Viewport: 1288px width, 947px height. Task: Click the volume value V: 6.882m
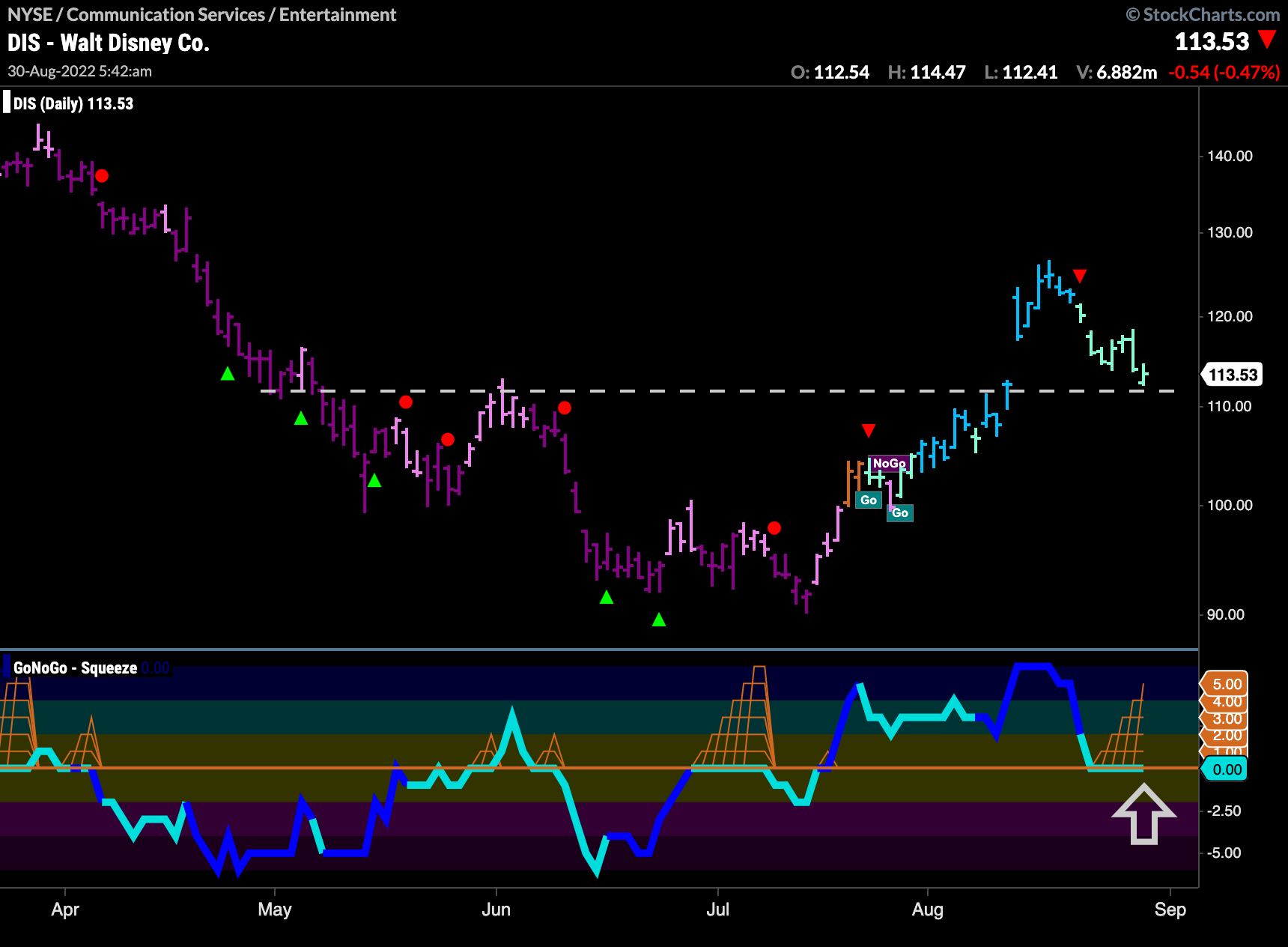tap(1117, 72)
